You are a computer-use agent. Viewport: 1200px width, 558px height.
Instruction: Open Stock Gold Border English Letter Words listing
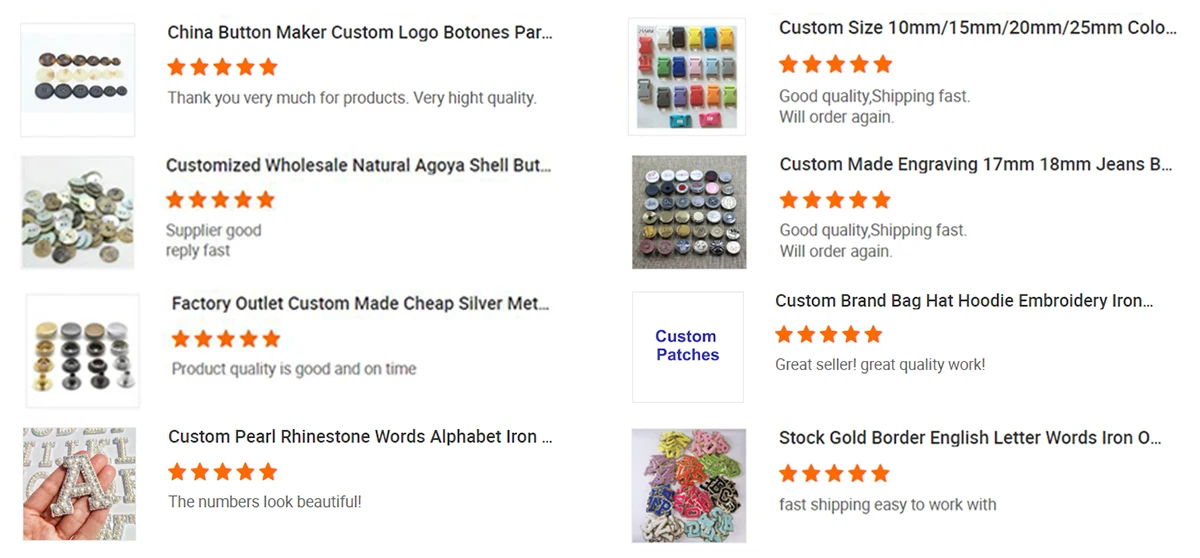970,438
